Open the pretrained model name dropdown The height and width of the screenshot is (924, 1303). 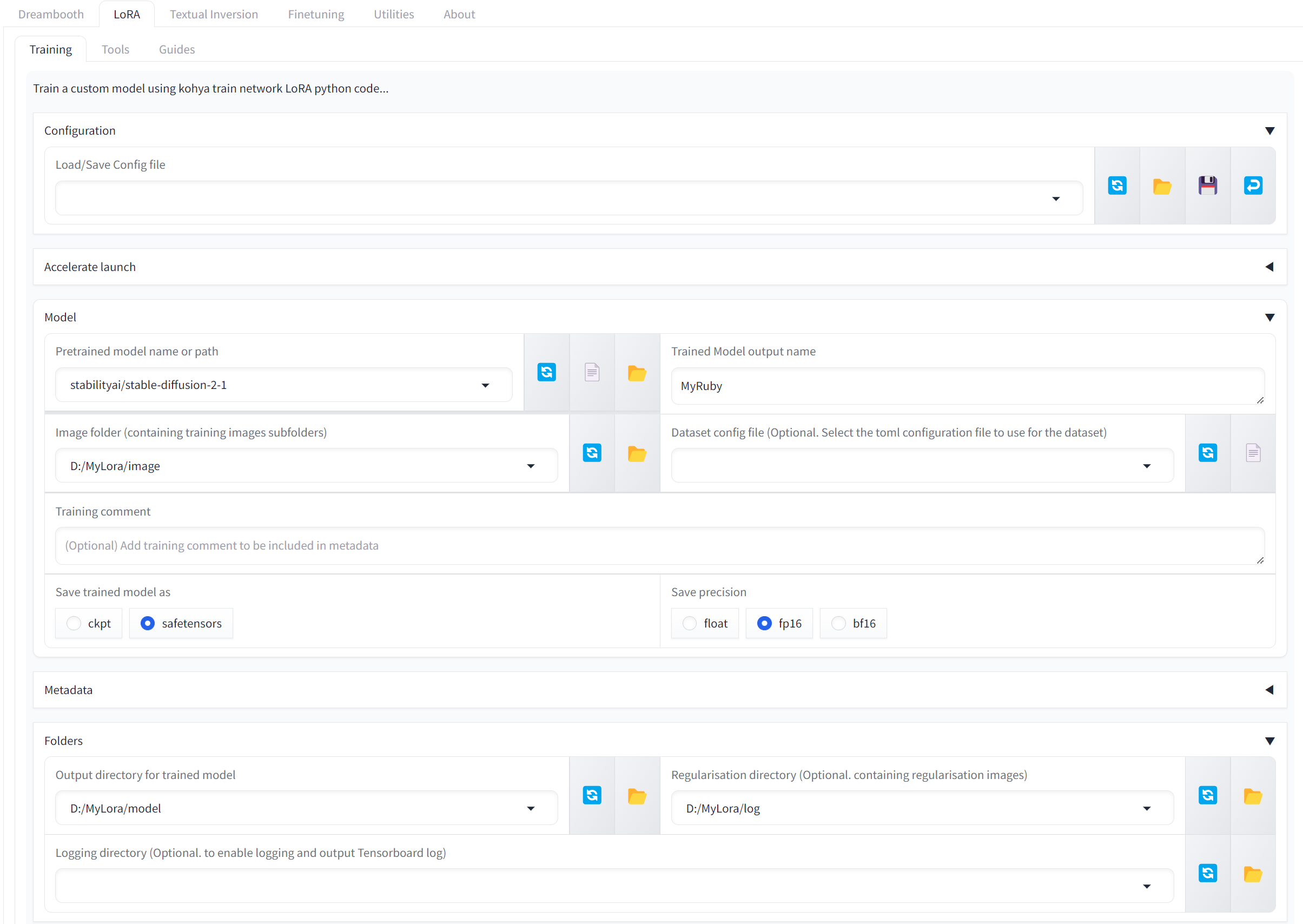(485, 385)
